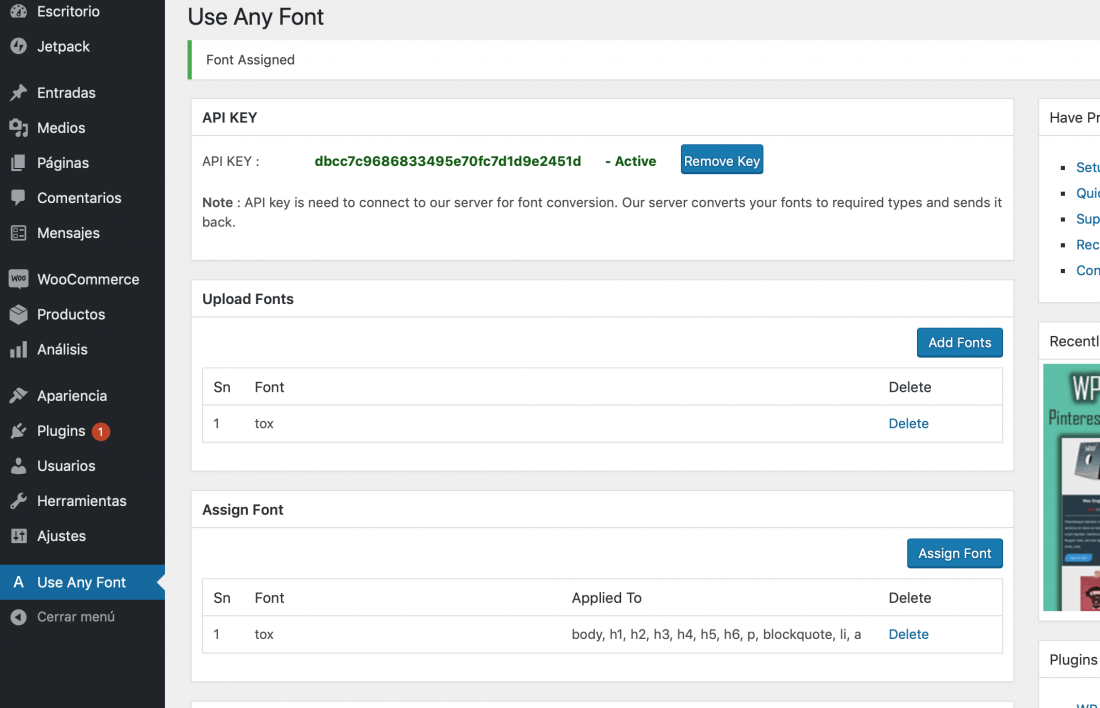Open the Jetpack menu item
The width and height of the screenshot is (1100, 708).
click(x=63, y=46)
